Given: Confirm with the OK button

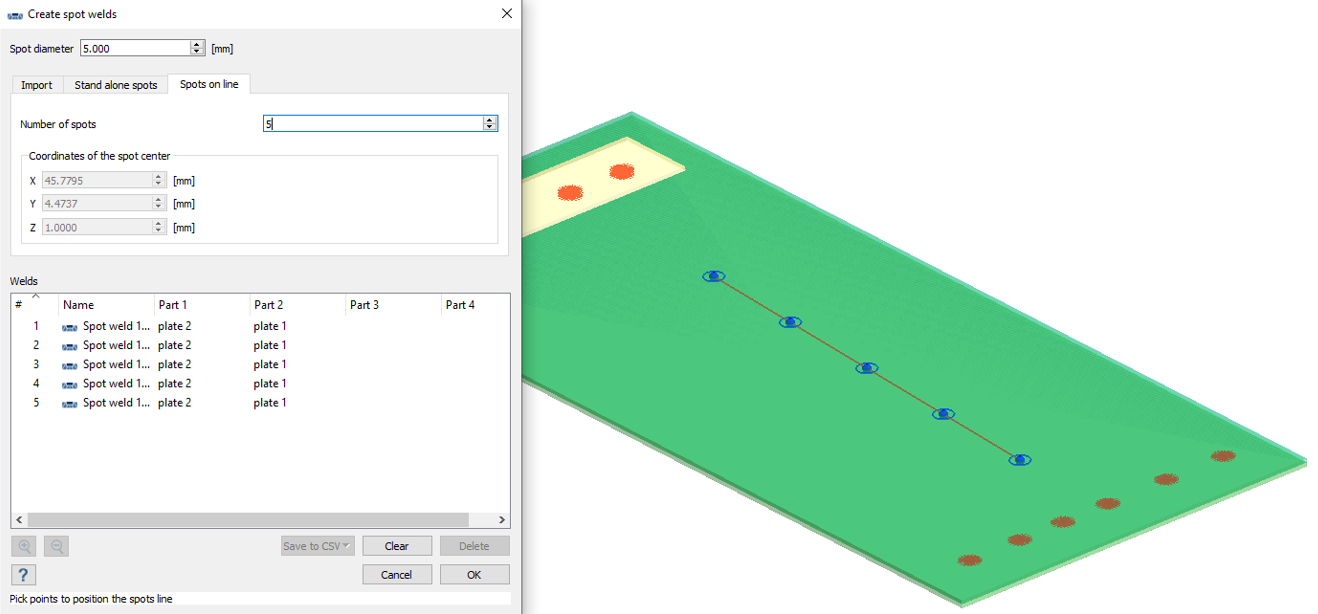Looking at the screenshot, I should 474,574.
